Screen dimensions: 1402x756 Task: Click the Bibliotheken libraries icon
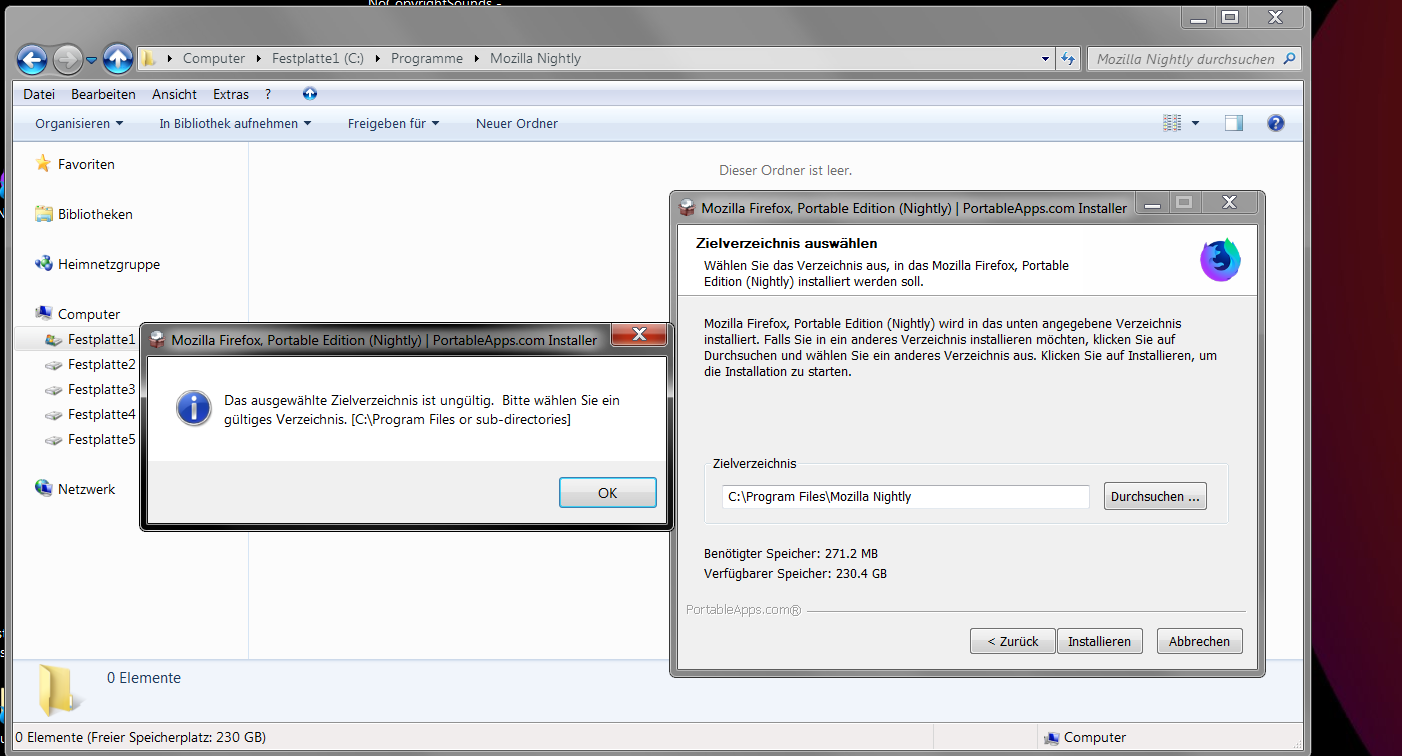coord(43,214)
